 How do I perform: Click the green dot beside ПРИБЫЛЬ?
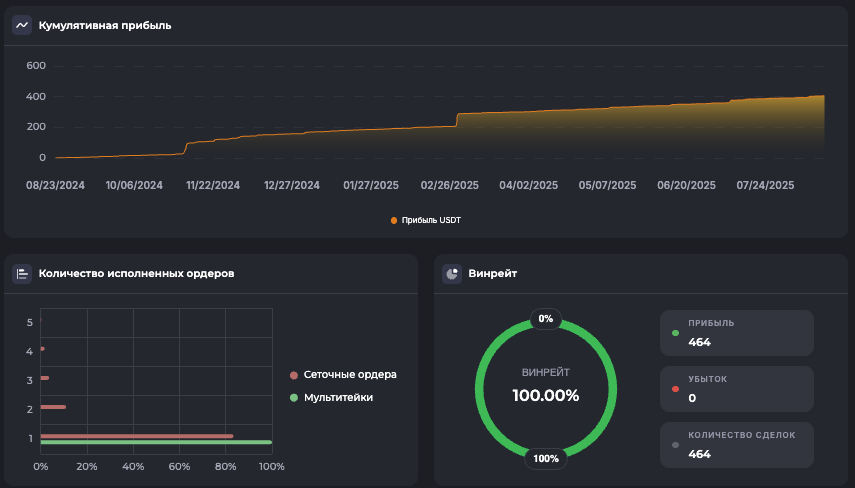coord(676,333)
